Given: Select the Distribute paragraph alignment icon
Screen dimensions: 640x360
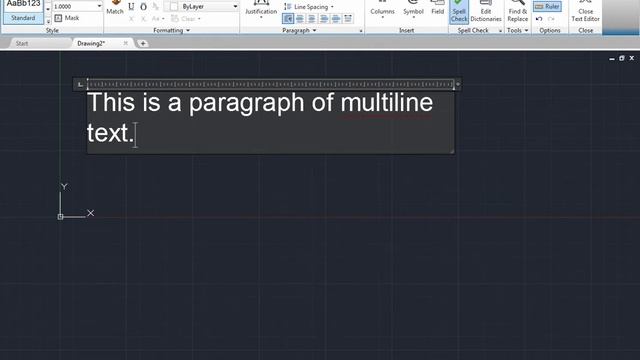Looking at the screenshot, I should 348,19.
